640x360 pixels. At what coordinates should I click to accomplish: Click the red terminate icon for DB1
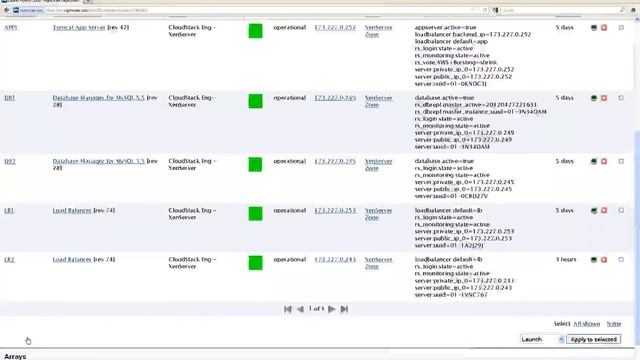[x=604, y=98]
